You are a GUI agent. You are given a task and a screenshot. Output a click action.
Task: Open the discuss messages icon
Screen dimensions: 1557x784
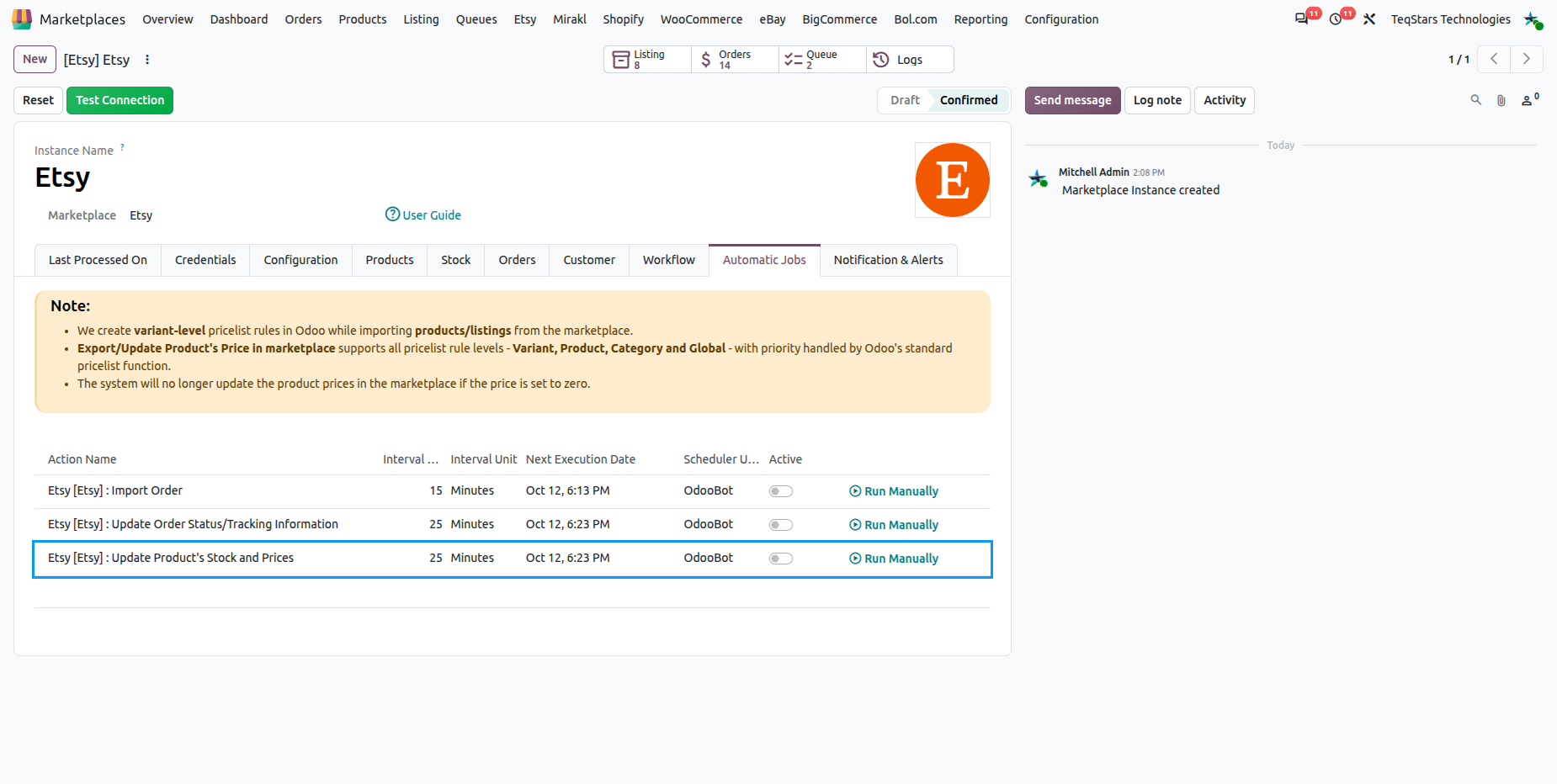[x=1302, y=19]
